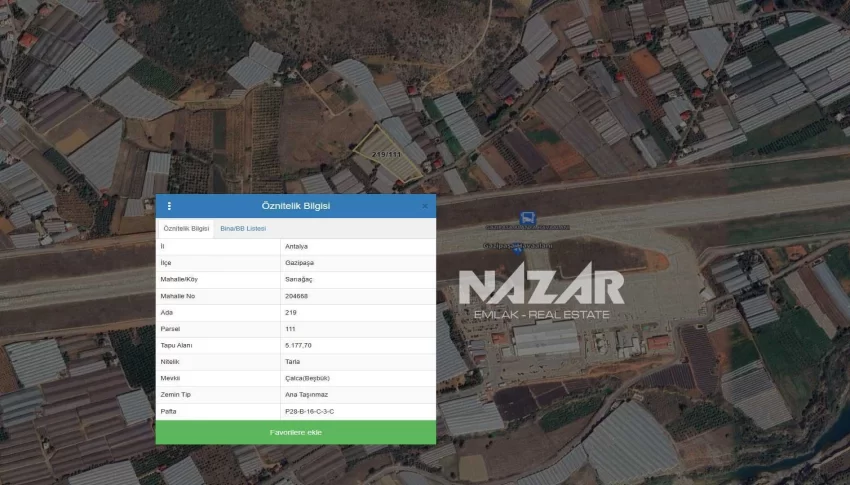Click the Sarıağaç Mahalle/Köy value
Screen dimensions: 850x485
pyautogui.click(x=299, y=279)
